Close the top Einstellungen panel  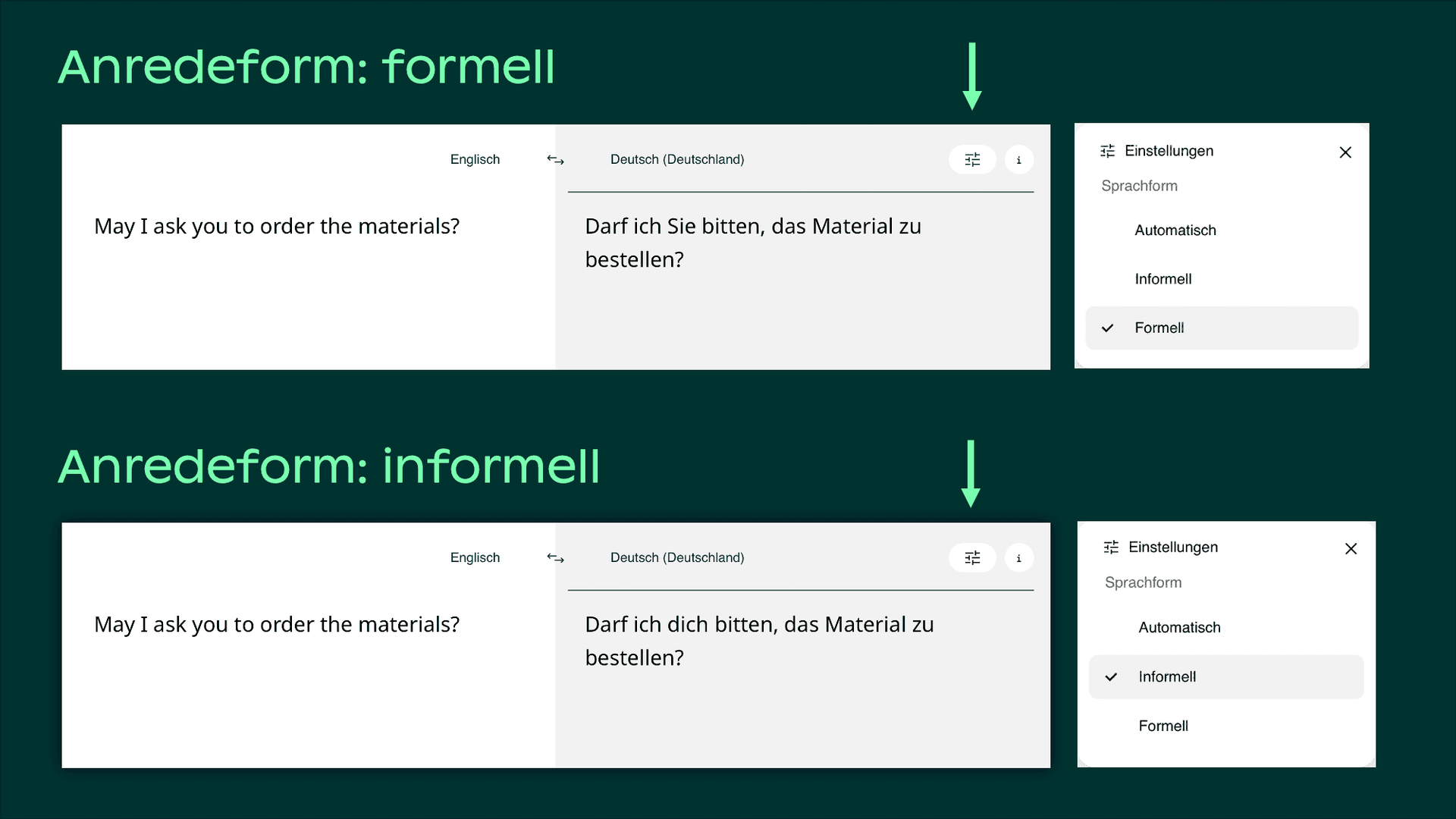[x=1345, y=152]
